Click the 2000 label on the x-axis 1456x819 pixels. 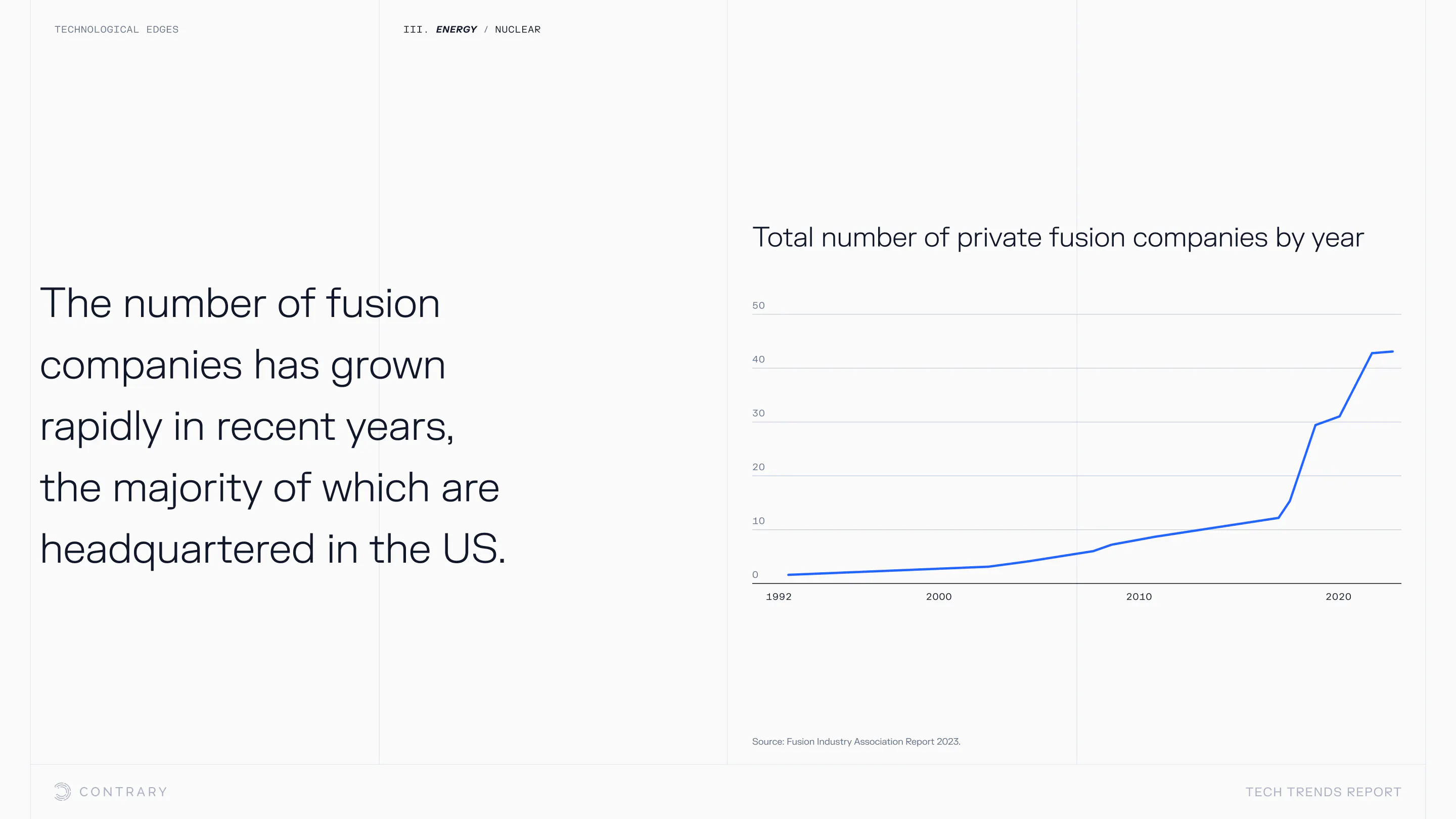(x=938, y=597)
